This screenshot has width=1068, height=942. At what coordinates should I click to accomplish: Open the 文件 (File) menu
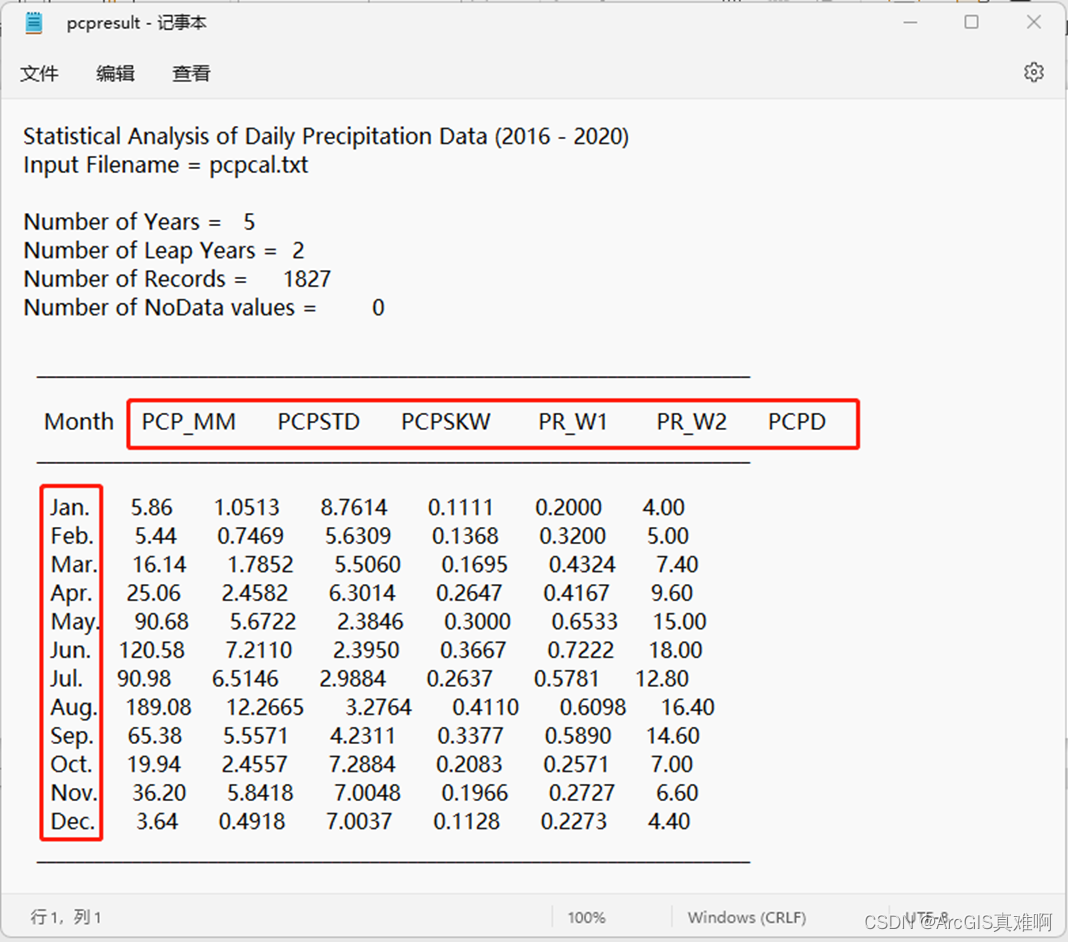click(x=39, y=73)
